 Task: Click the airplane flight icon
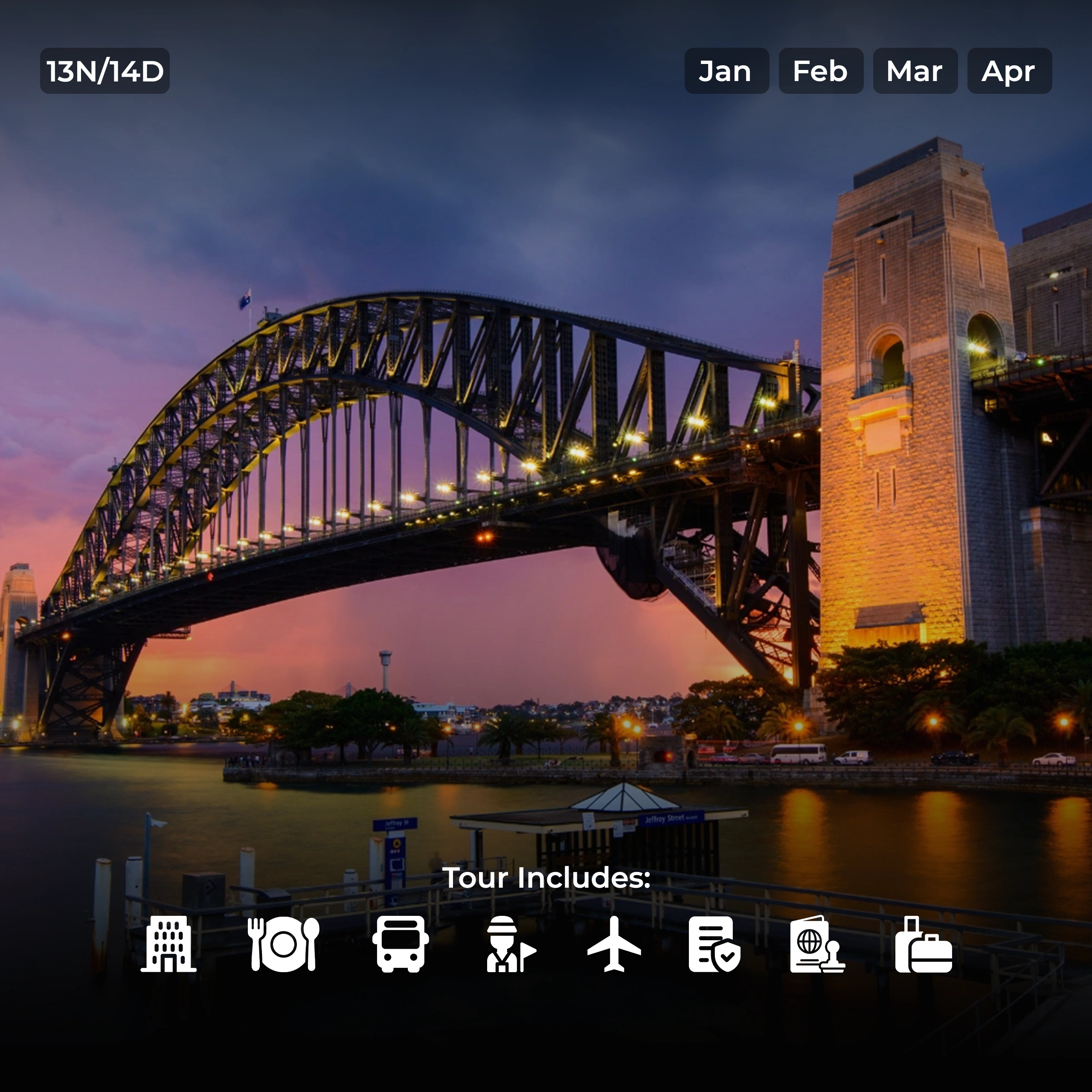click(x=614, y=944)
